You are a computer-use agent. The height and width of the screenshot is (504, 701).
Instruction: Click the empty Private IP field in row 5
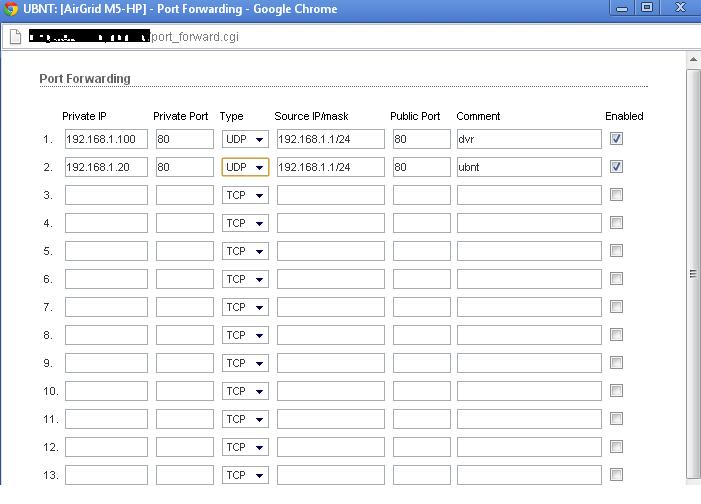point(106,251)
